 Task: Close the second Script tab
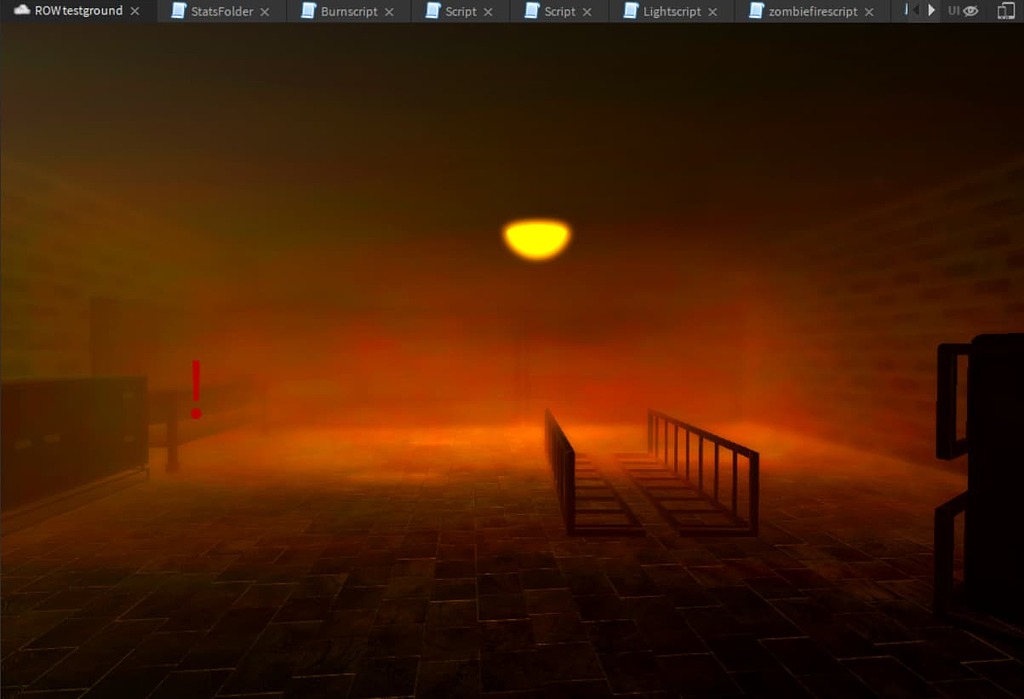(588, 11)
